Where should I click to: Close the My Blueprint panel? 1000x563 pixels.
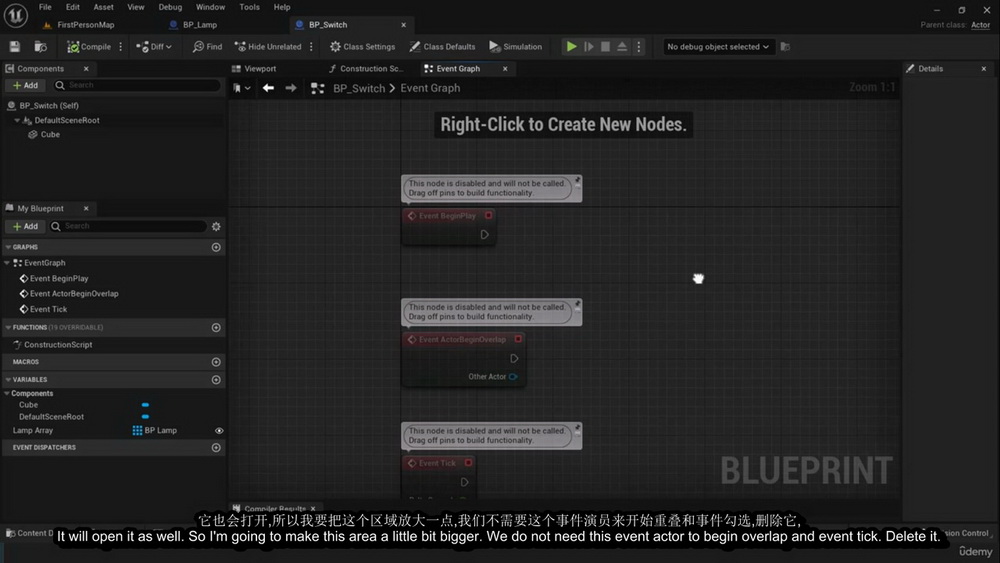coord(86,208)
